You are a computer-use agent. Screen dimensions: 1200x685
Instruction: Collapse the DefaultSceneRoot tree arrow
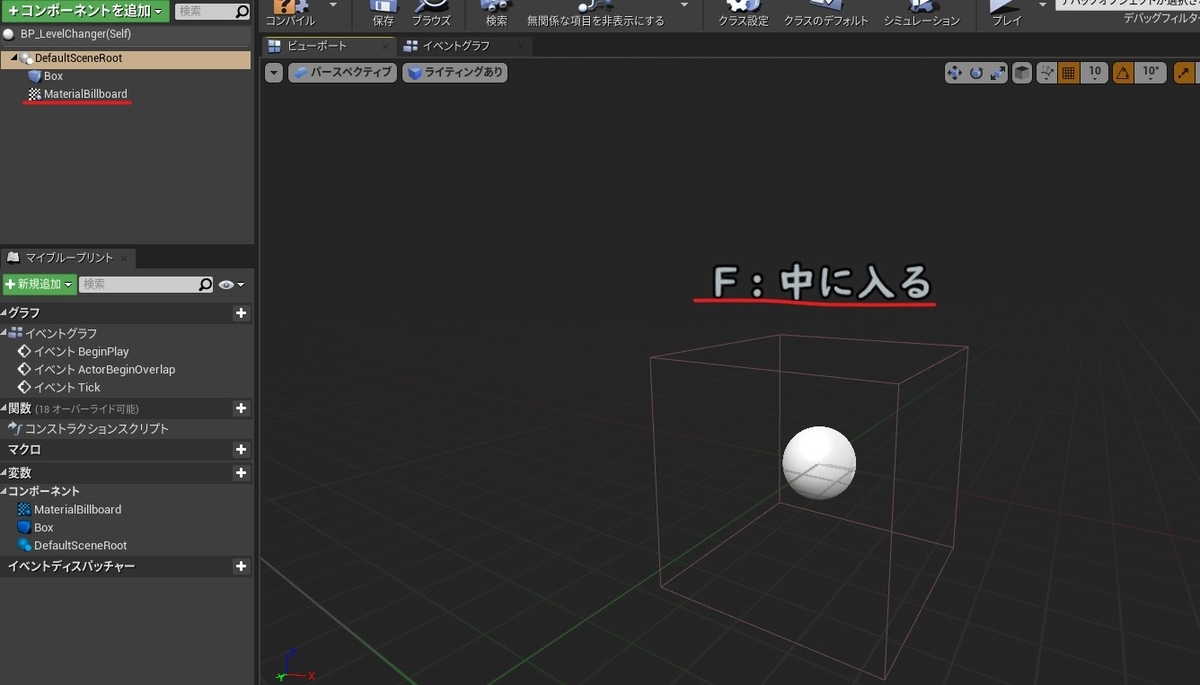[14, 58]
